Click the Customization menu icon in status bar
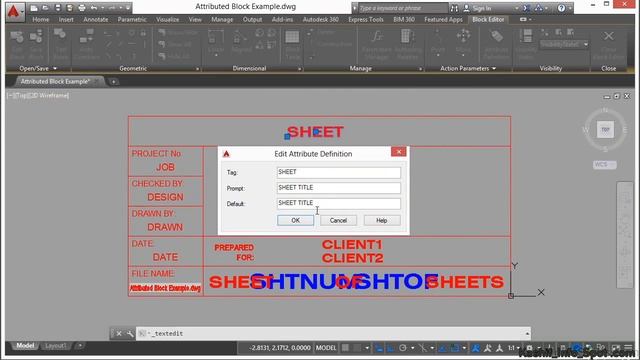Viewport: 640px width, 360px height. click(x=628, y=348)
